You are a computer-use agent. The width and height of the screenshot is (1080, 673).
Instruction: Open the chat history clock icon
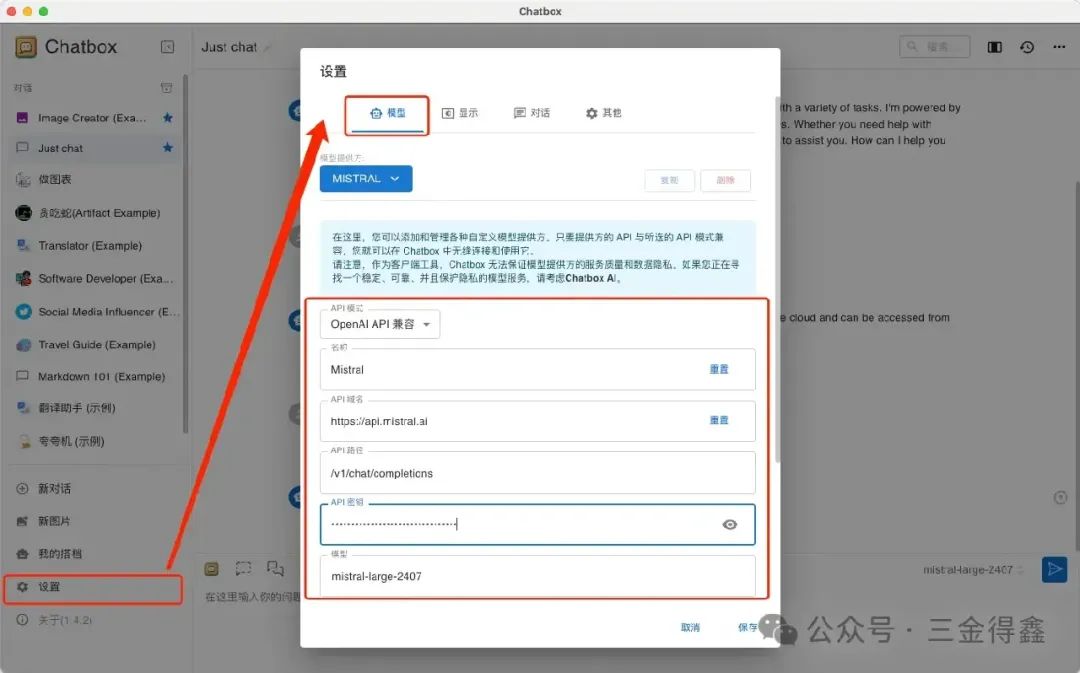pos(1027,47)
